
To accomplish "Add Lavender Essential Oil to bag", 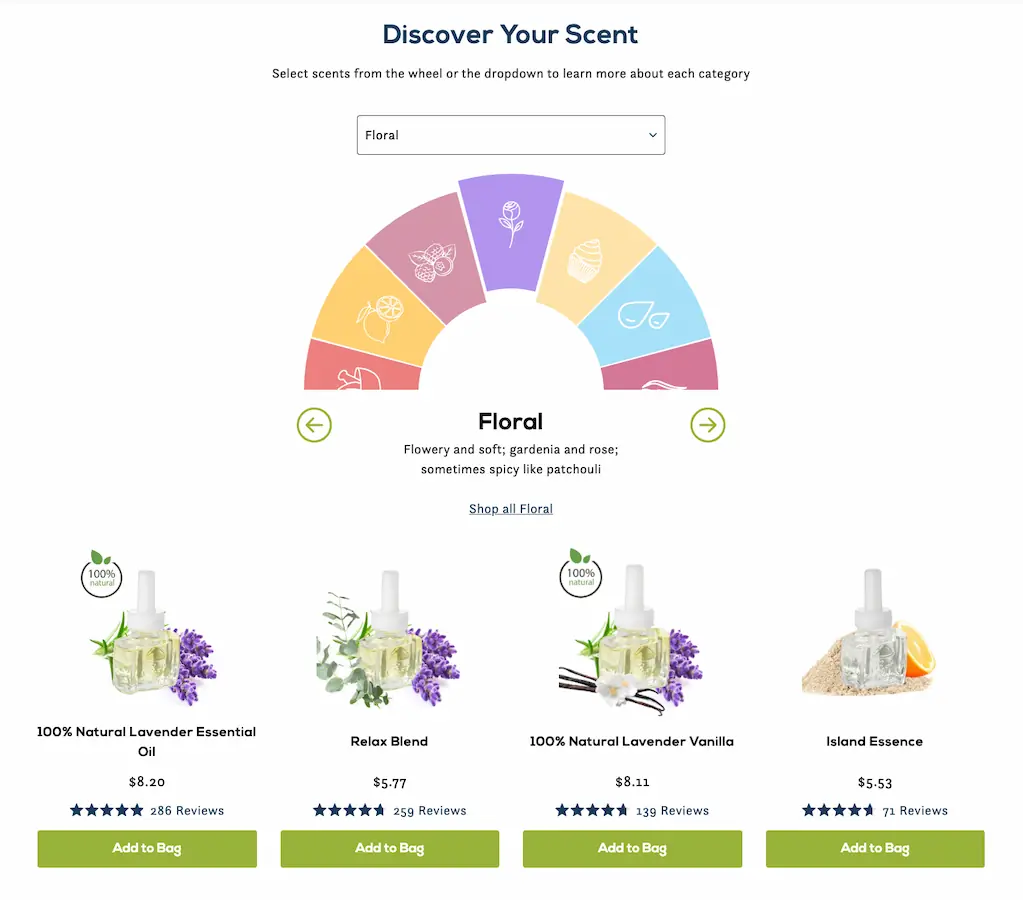I will [147, 849].
